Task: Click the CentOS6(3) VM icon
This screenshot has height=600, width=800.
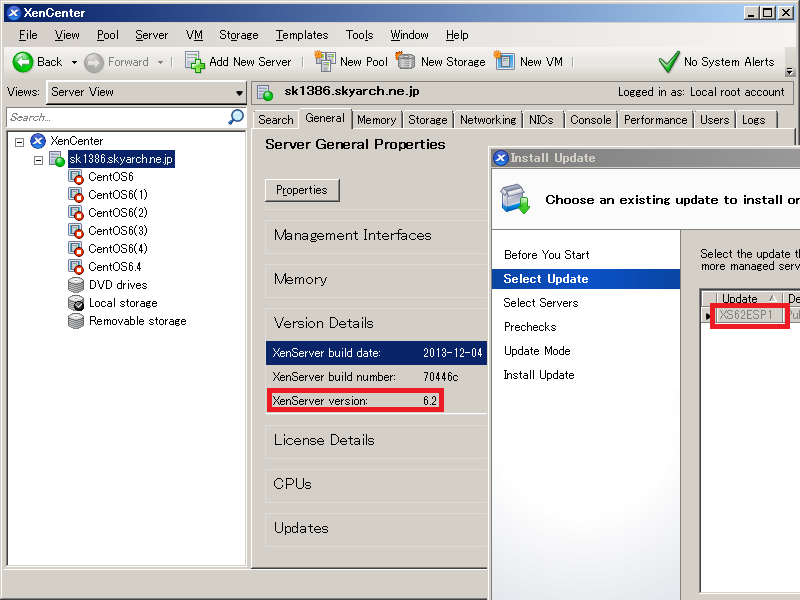Action: pos(76,231)
